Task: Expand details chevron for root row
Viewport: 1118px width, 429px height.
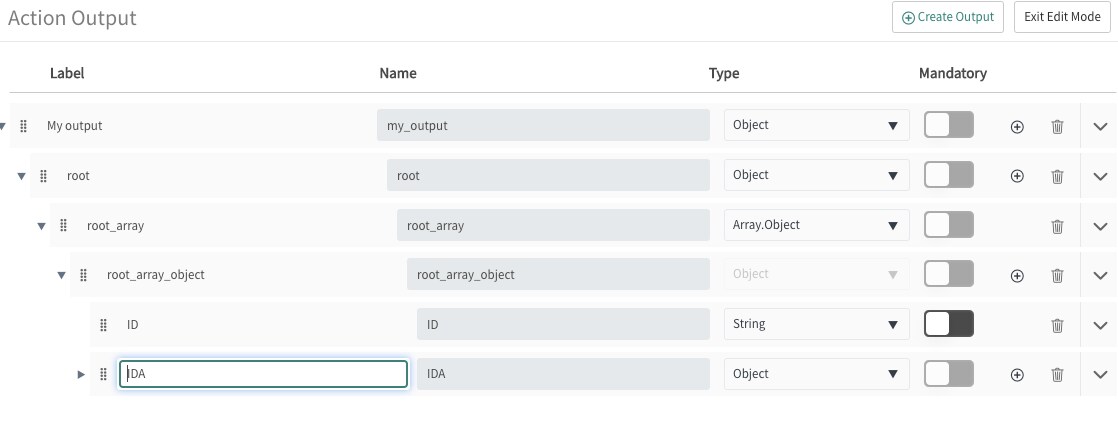Action: (x=1100, y=176)
